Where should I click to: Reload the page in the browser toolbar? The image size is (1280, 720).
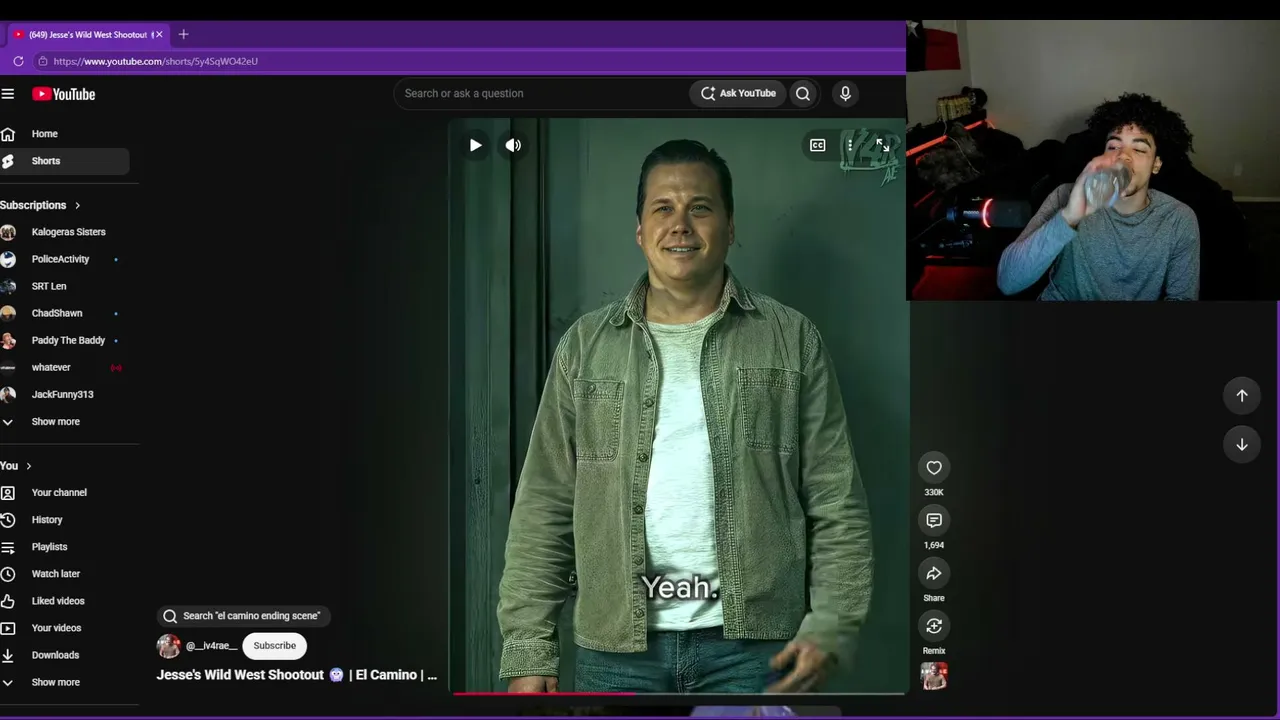coord(18,61)
